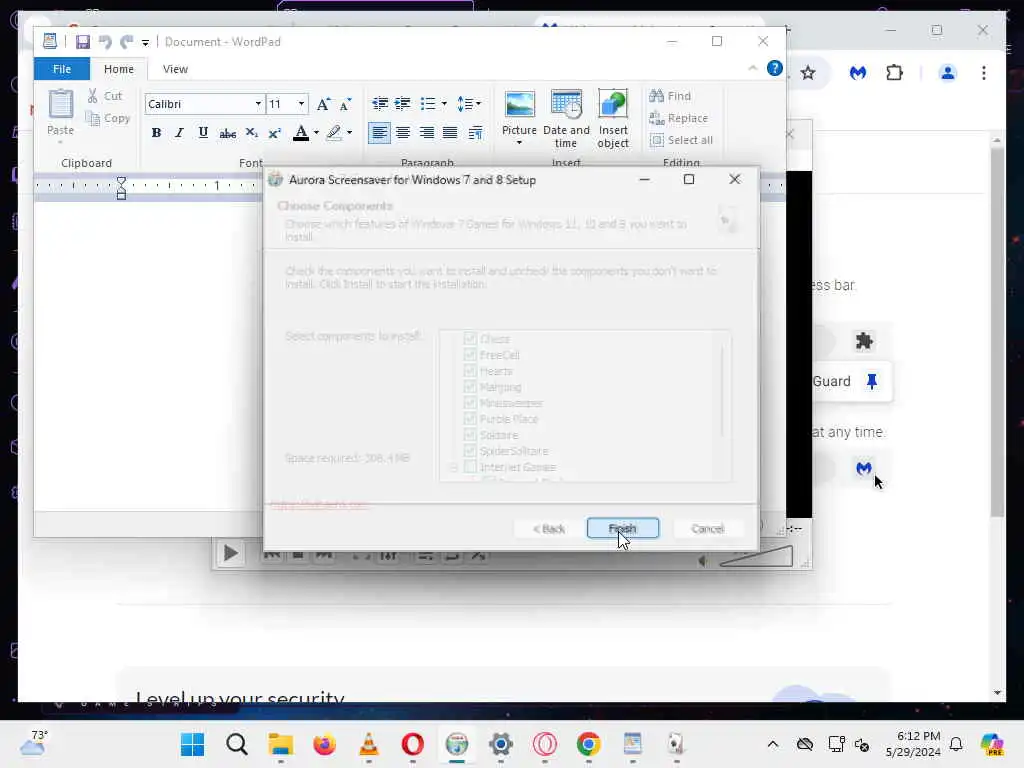Click the Shrink font icon

[345, 104]
